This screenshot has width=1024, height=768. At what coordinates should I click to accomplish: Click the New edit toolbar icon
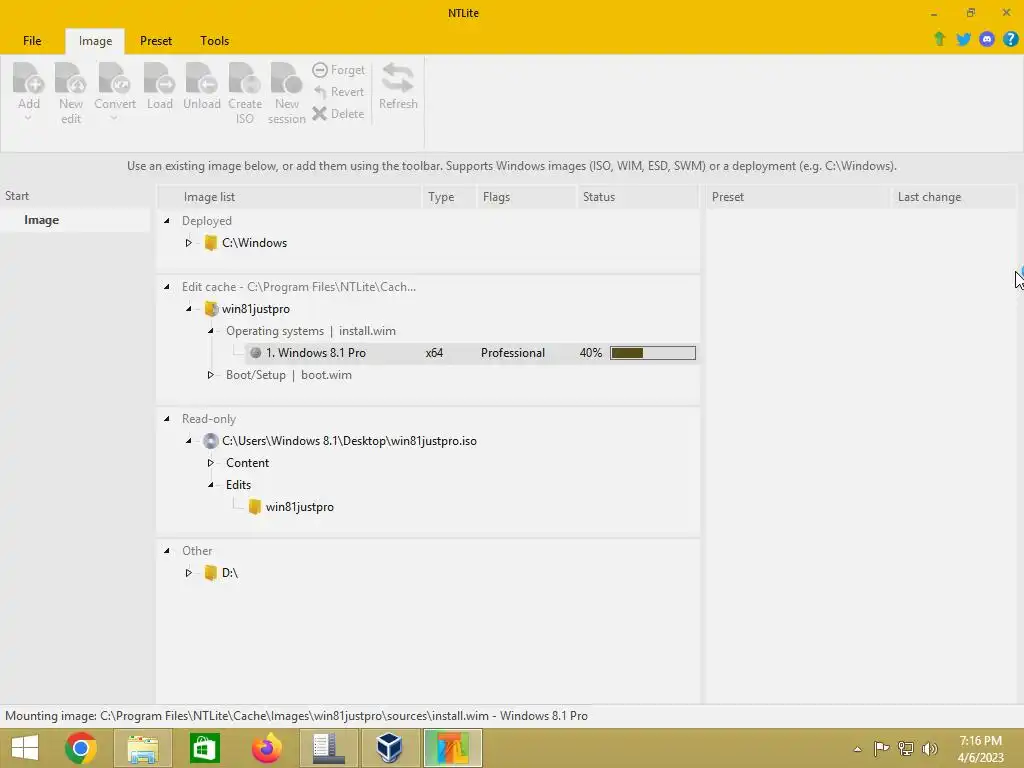tap(71, 78)
